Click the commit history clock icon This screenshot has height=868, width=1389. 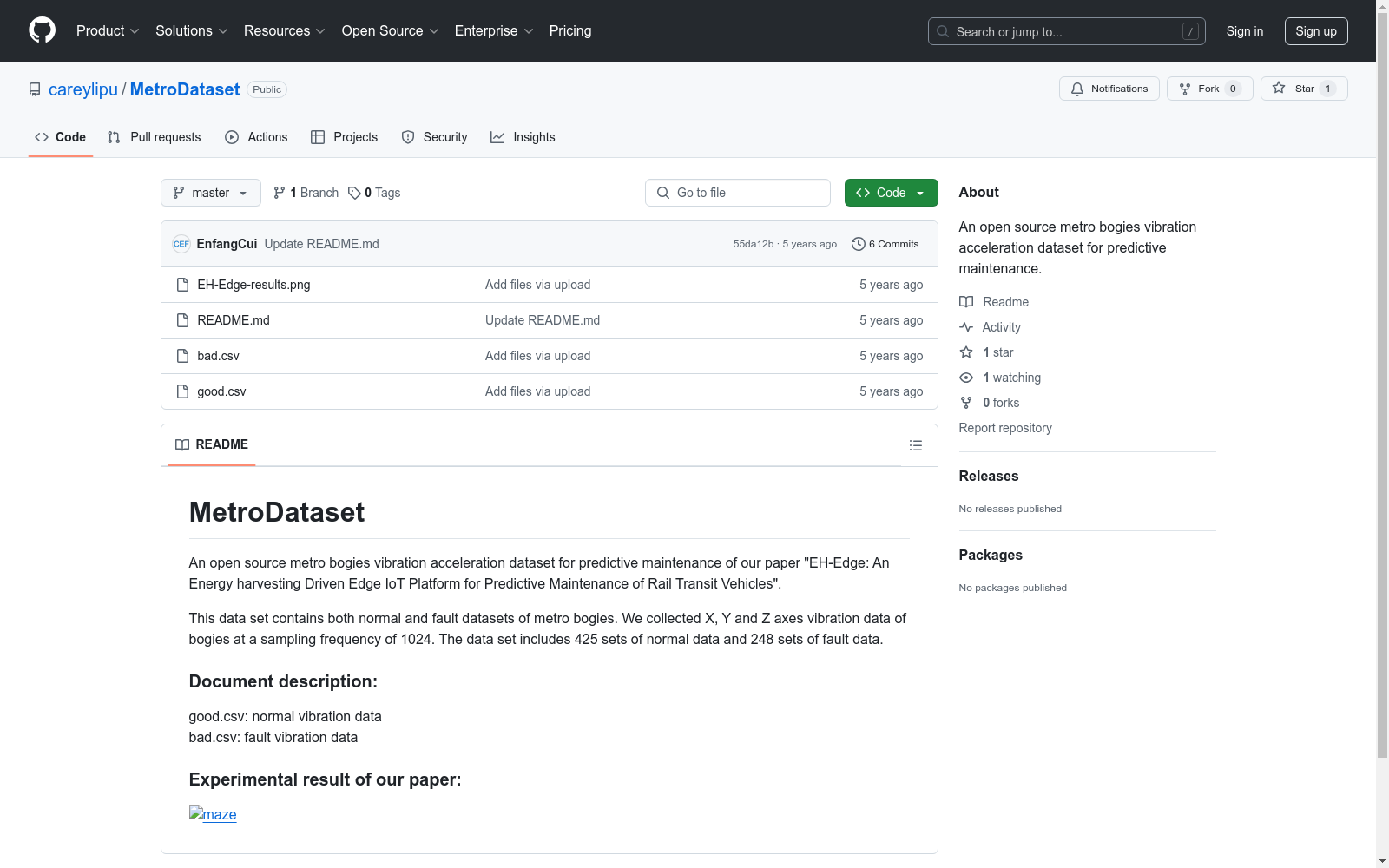[858, 244]
